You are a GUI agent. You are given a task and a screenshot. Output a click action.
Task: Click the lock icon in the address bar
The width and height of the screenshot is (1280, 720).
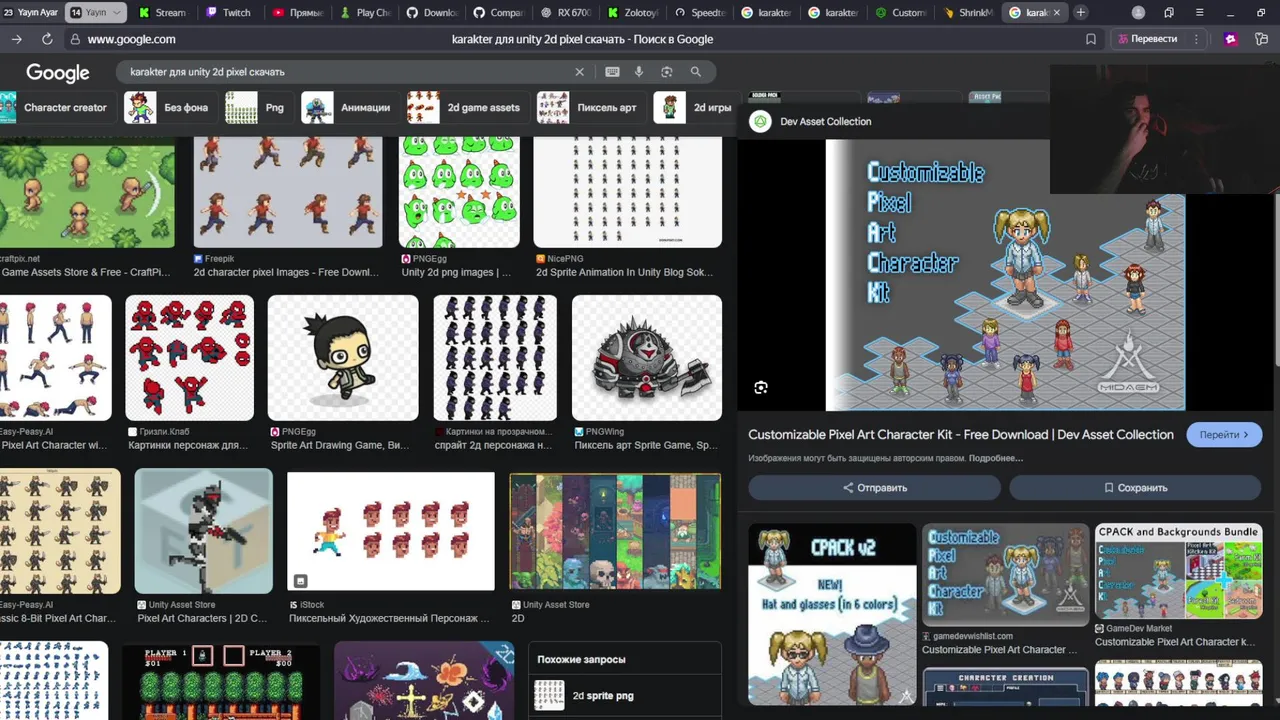pos(75,39)
